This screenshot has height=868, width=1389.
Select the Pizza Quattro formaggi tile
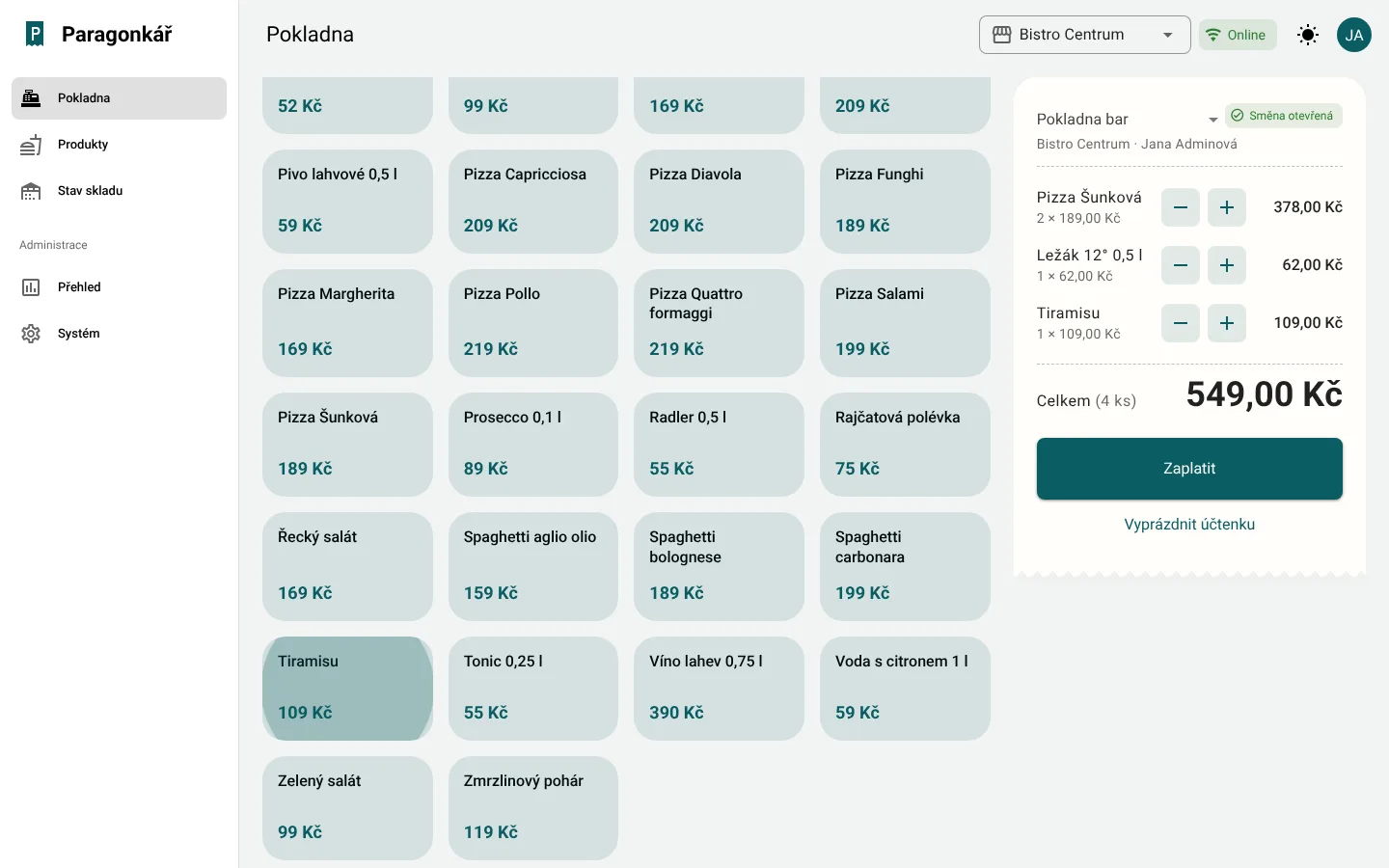point(719,323)
